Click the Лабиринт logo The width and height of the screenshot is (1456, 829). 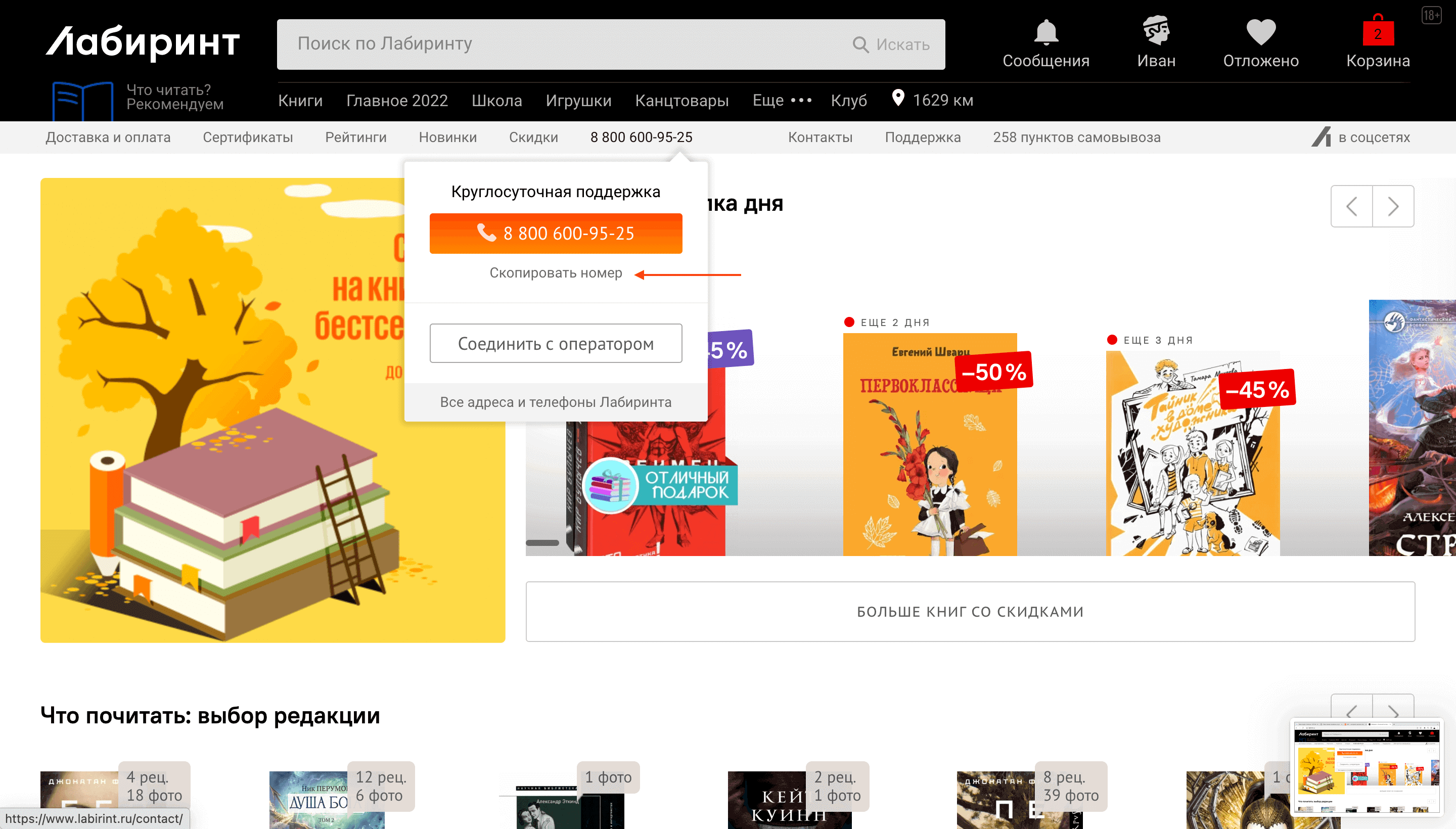[143, 42]
